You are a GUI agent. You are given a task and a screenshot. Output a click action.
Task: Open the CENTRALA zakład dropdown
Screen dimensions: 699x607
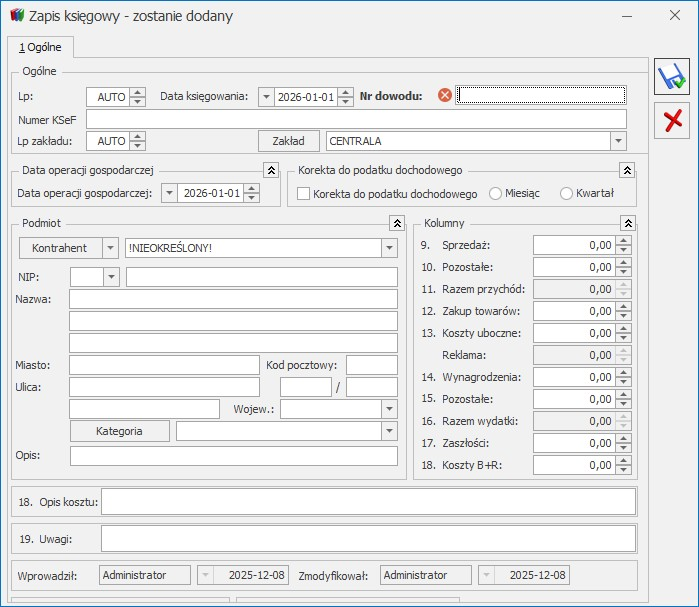pyautogui.click(x=618, y=141)
